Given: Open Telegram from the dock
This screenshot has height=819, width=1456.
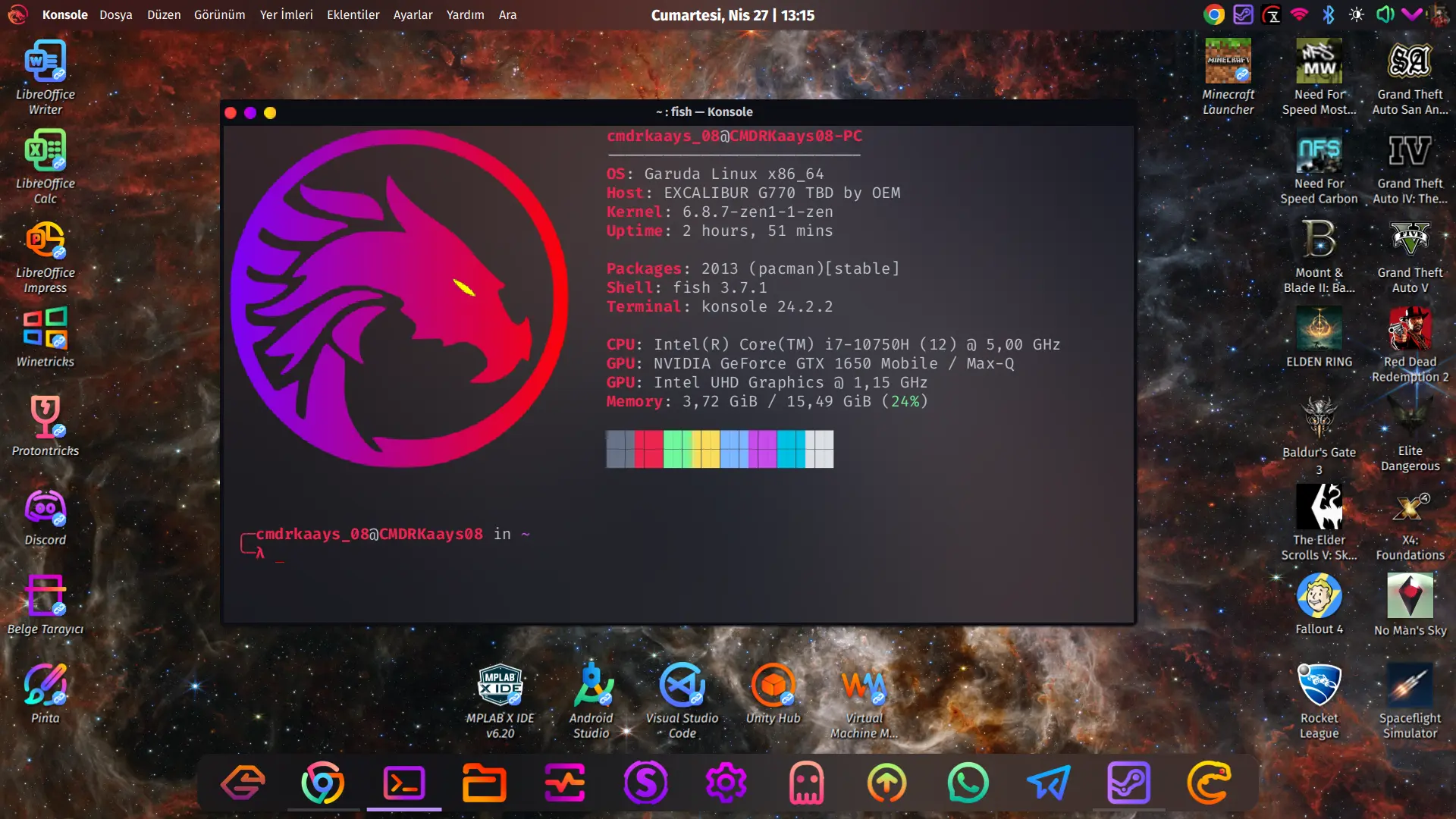Looking at the screenshot, I should click(x=1049, y=783).
